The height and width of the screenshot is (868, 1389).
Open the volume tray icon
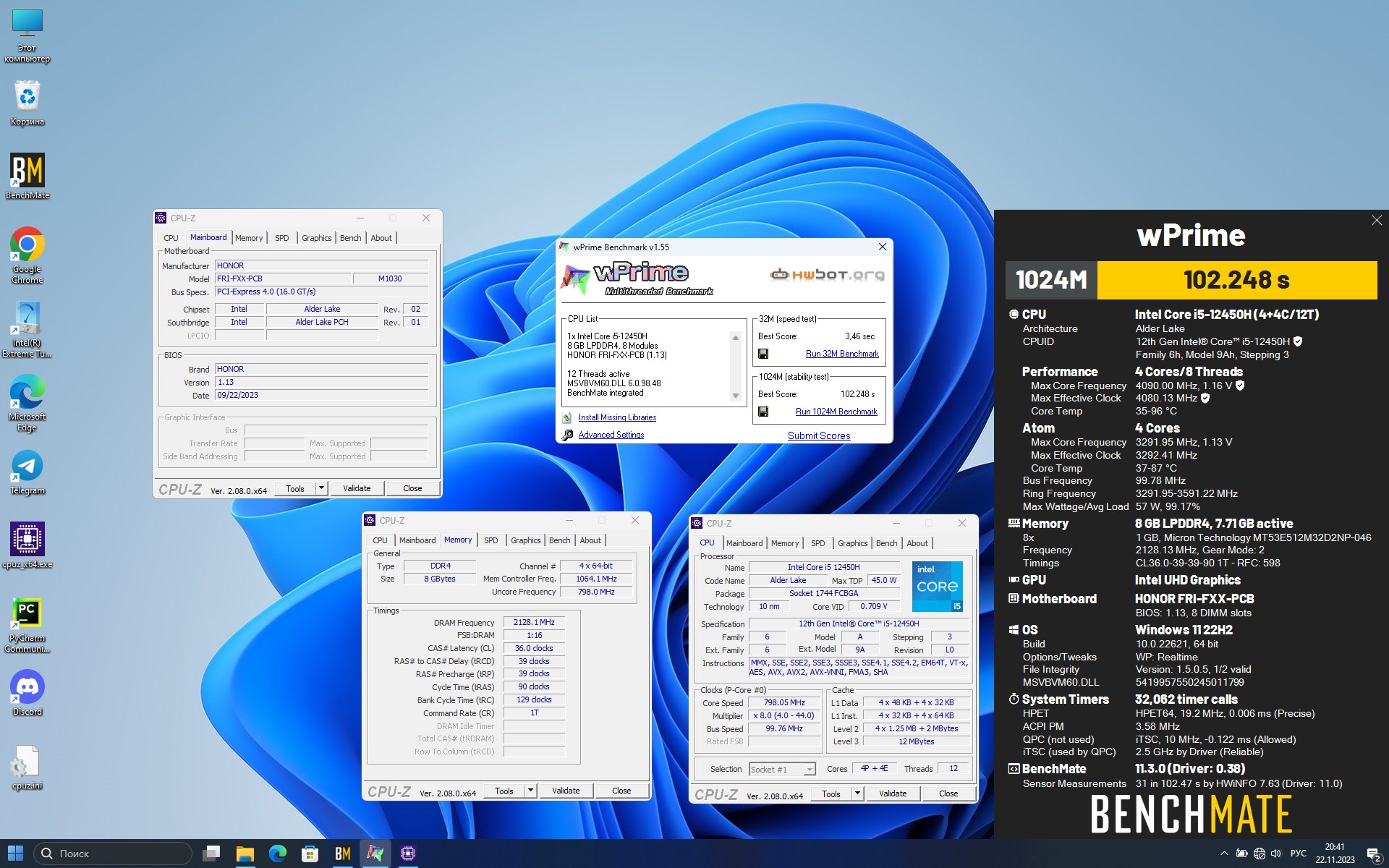[x=1275, y=854]
